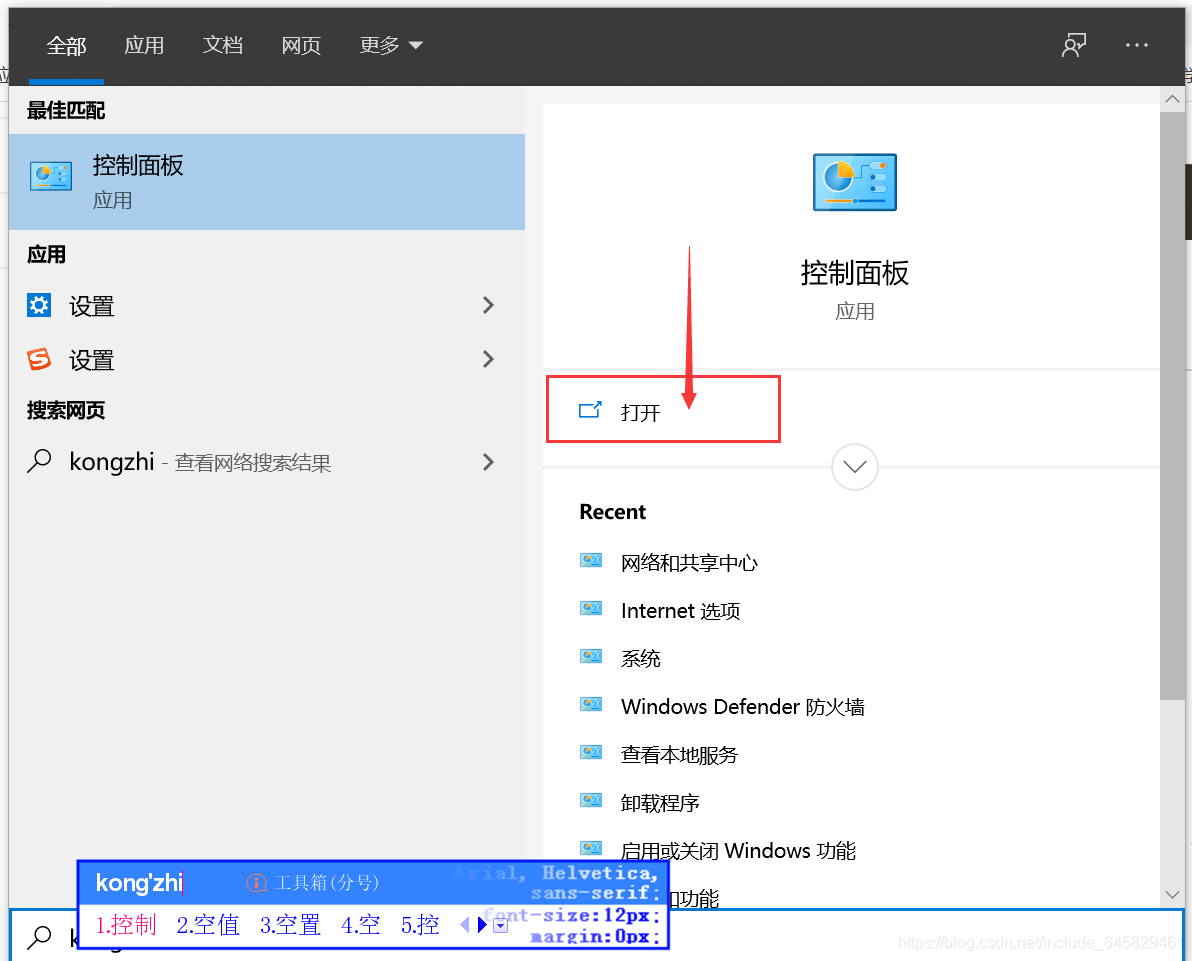Click the icon next to Internet 选项
Image resolution: width=1192 pixels, height=961 pixels.
click(591, 608)
